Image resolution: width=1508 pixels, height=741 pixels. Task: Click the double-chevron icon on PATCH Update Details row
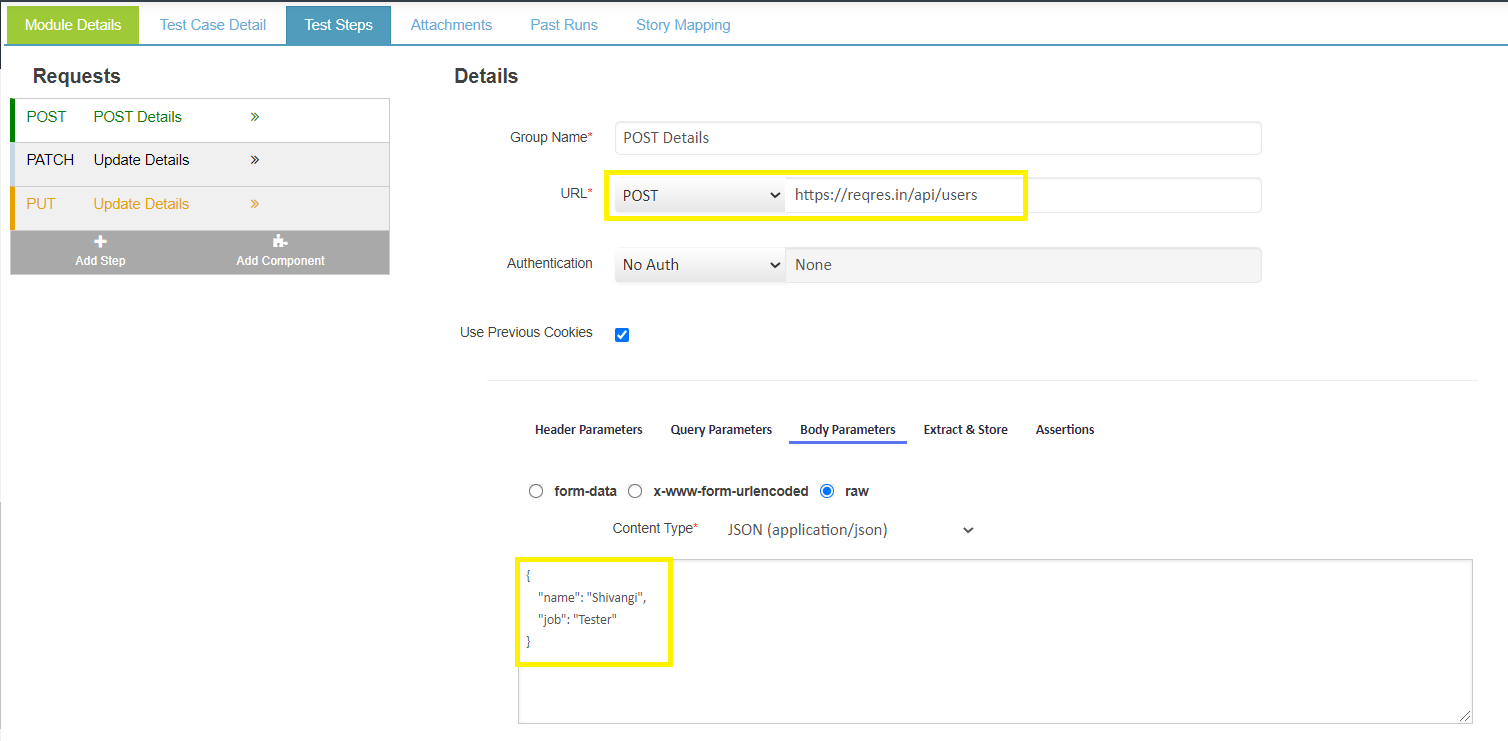click(255, 160)
